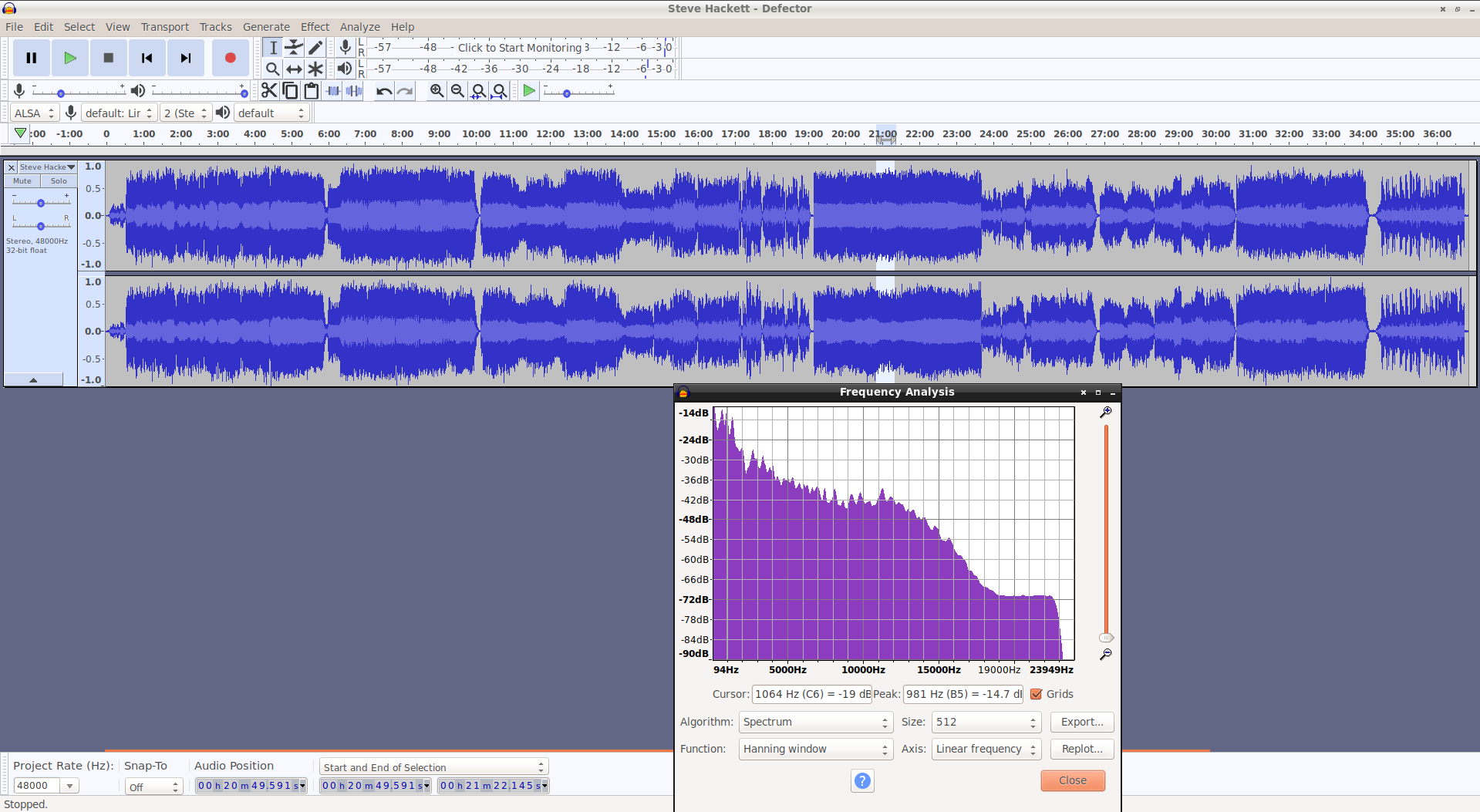Open the Snap-To dropdown
1480x812 pixels.
tap(153, 787)
